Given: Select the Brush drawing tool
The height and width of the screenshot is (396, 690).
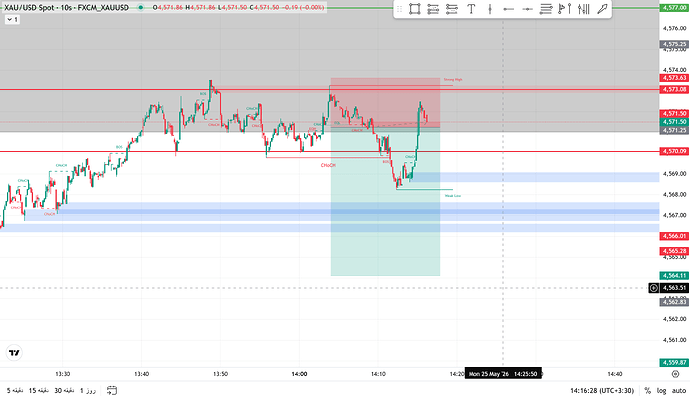Looking at the screenshot, I should [x=602, y=9].
